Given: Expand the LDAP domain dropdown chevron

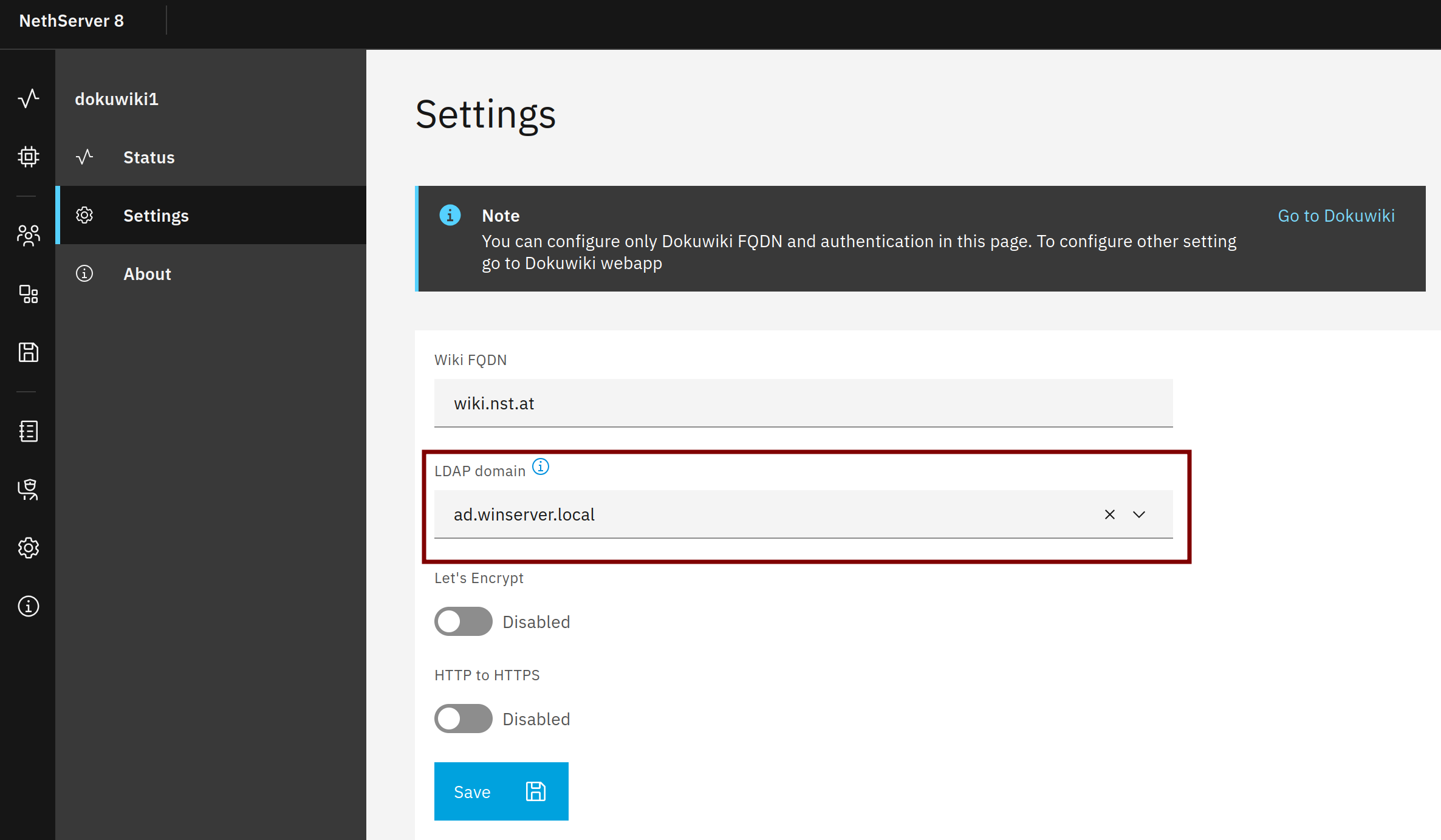Looking at the screenshot, I should (1139, 514).
